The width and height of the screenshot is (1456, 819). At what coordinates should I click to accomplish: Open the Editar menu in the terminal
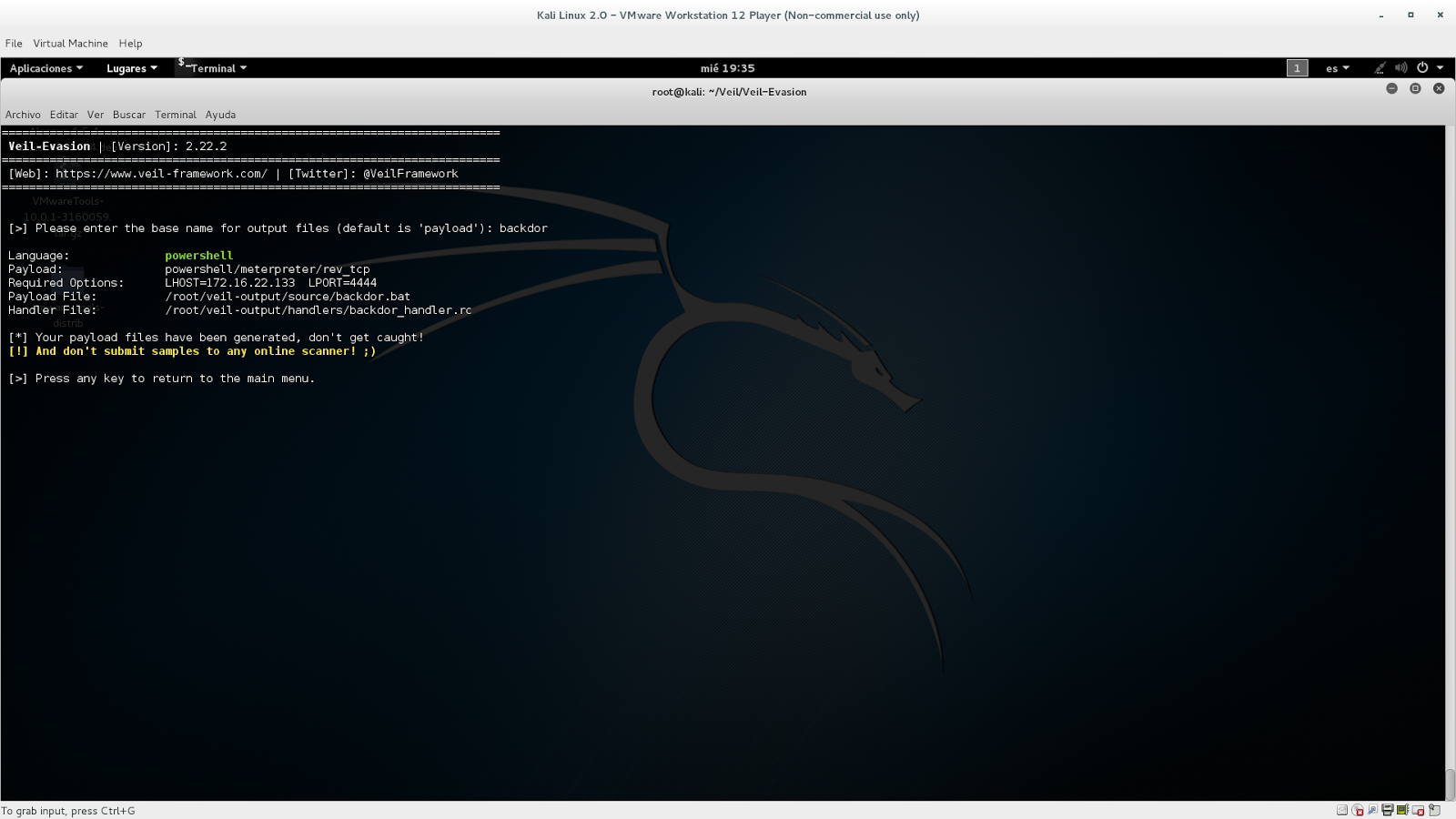(64, 115)
